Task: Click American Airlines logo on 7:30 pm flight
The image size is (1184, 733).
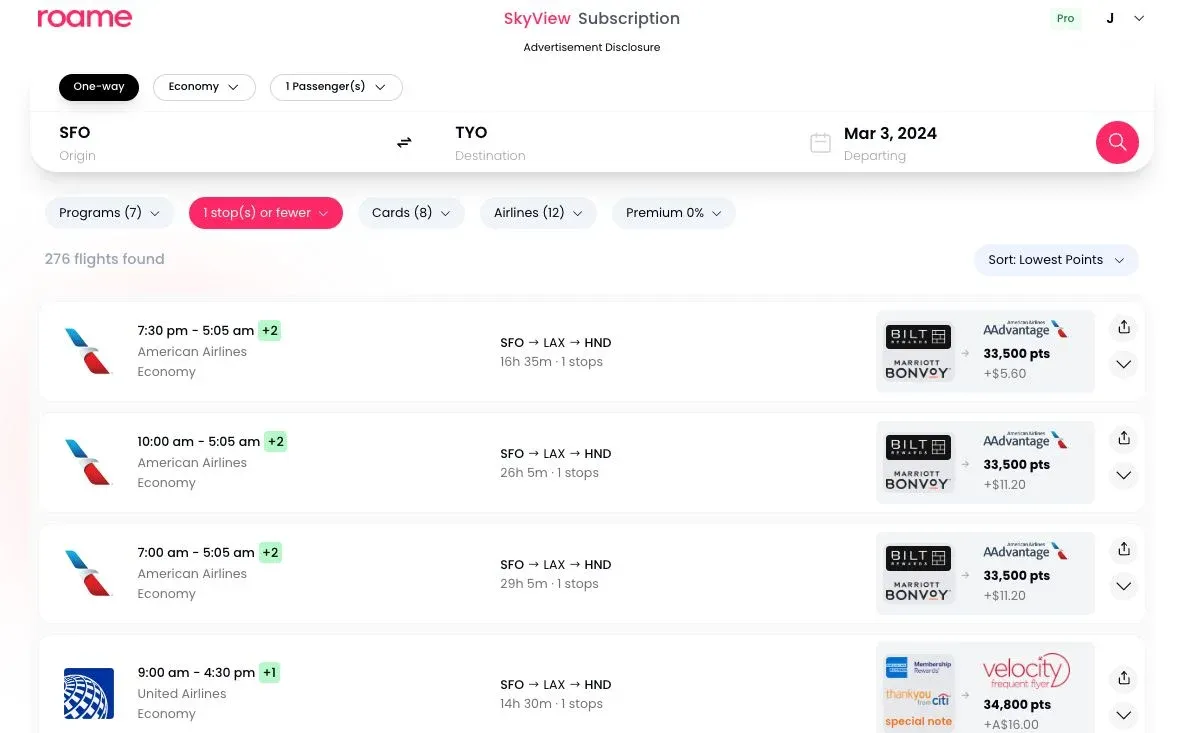Action: click(88, 351)
